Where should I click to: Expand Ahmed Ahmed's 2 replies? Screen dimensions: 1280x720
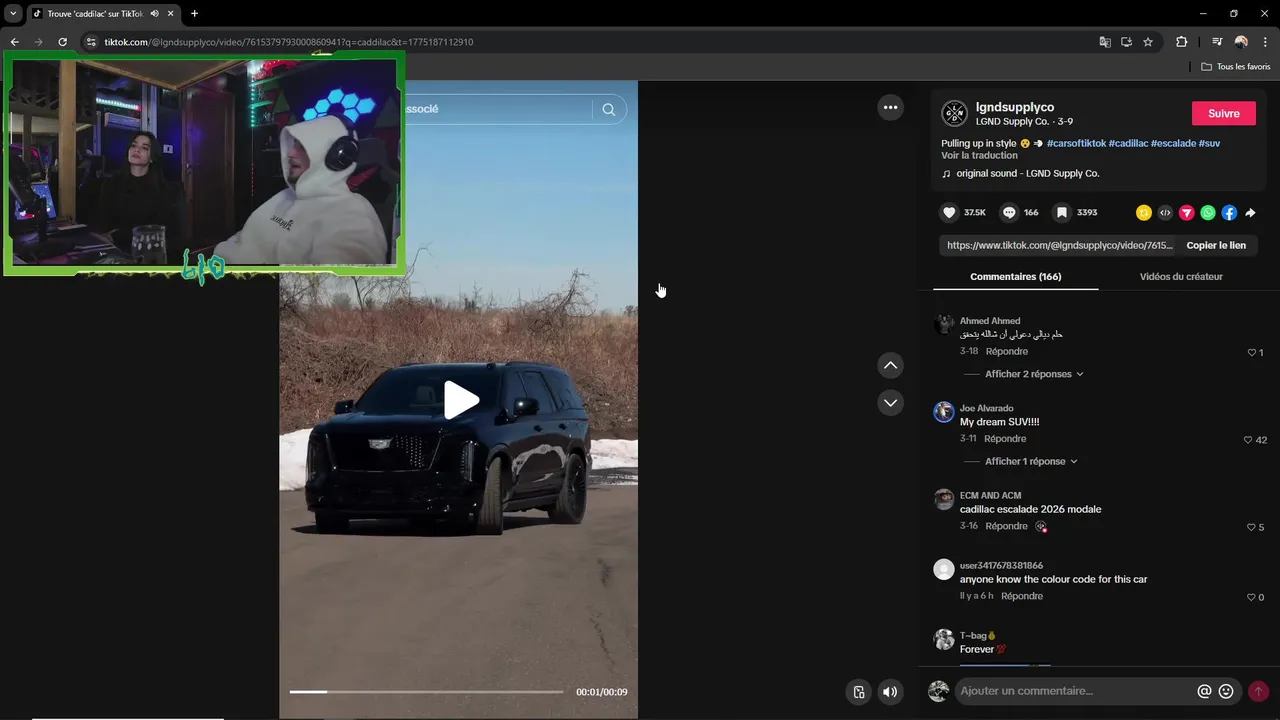click(1034, 374)
